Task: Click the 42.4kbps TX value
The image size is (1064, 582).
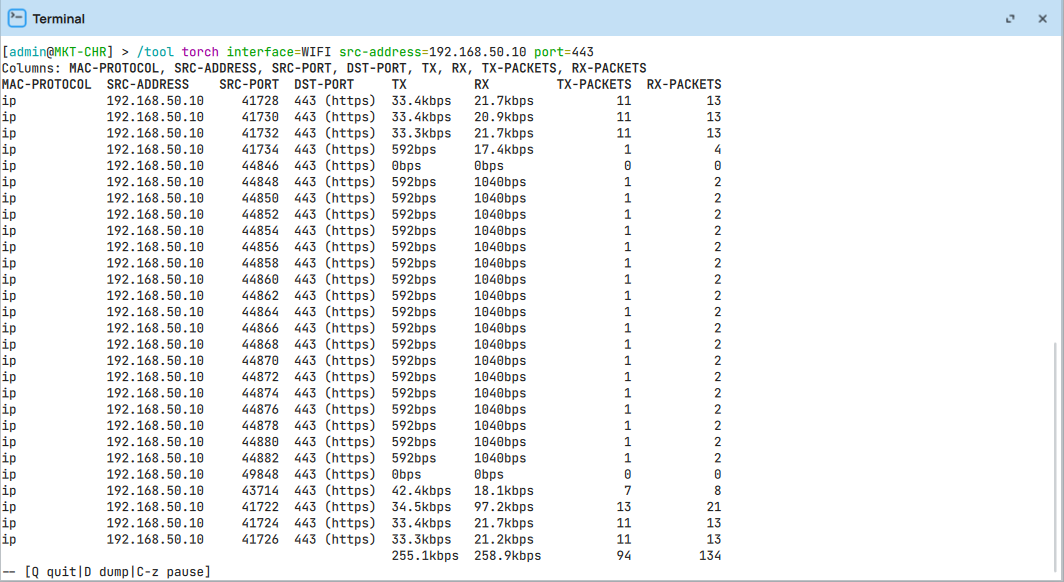Action: pyautogui.click(x=421, y=491)
